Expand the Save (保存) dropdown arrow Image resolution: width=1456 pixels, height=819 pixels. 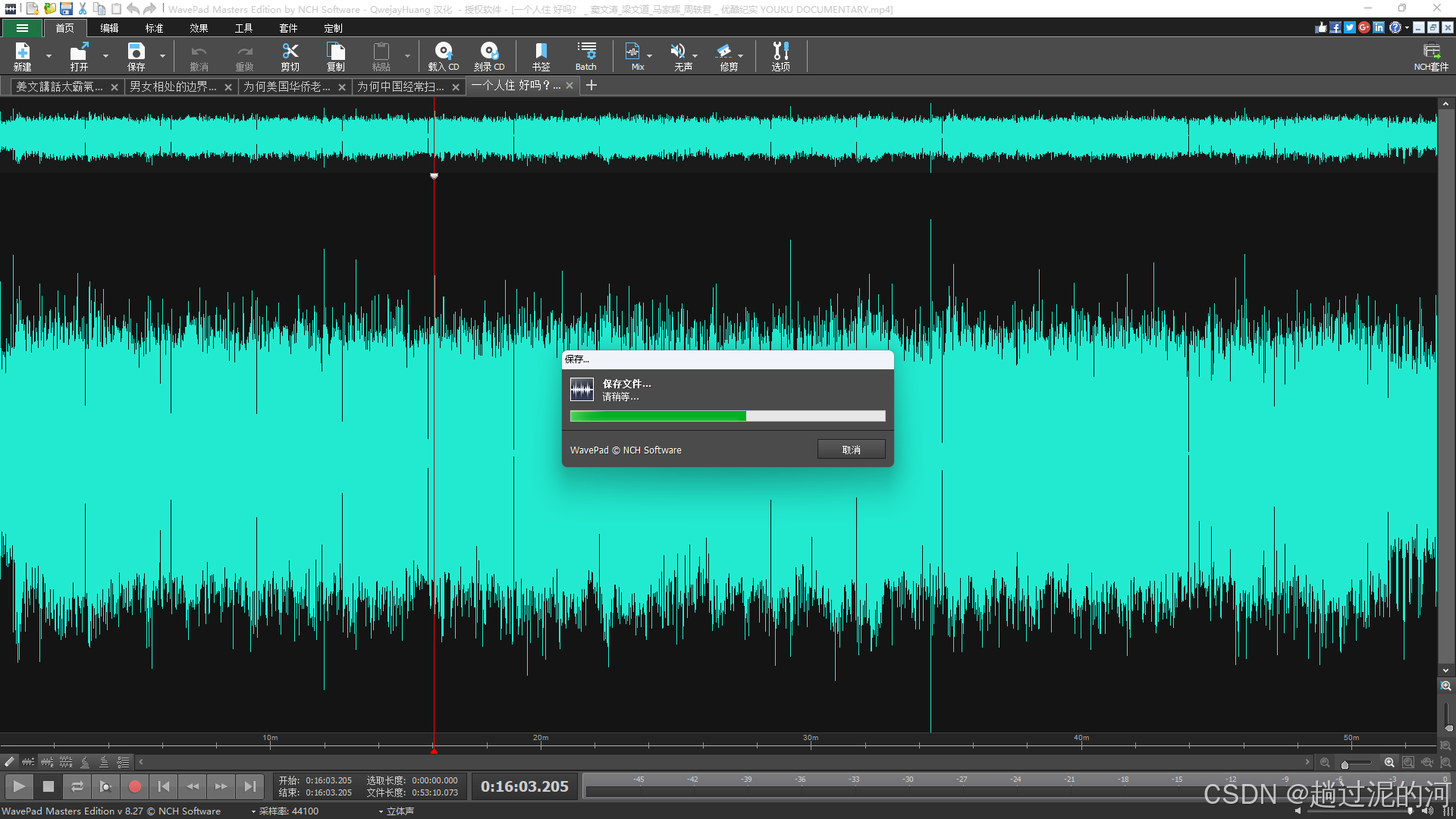pos(162,56)
